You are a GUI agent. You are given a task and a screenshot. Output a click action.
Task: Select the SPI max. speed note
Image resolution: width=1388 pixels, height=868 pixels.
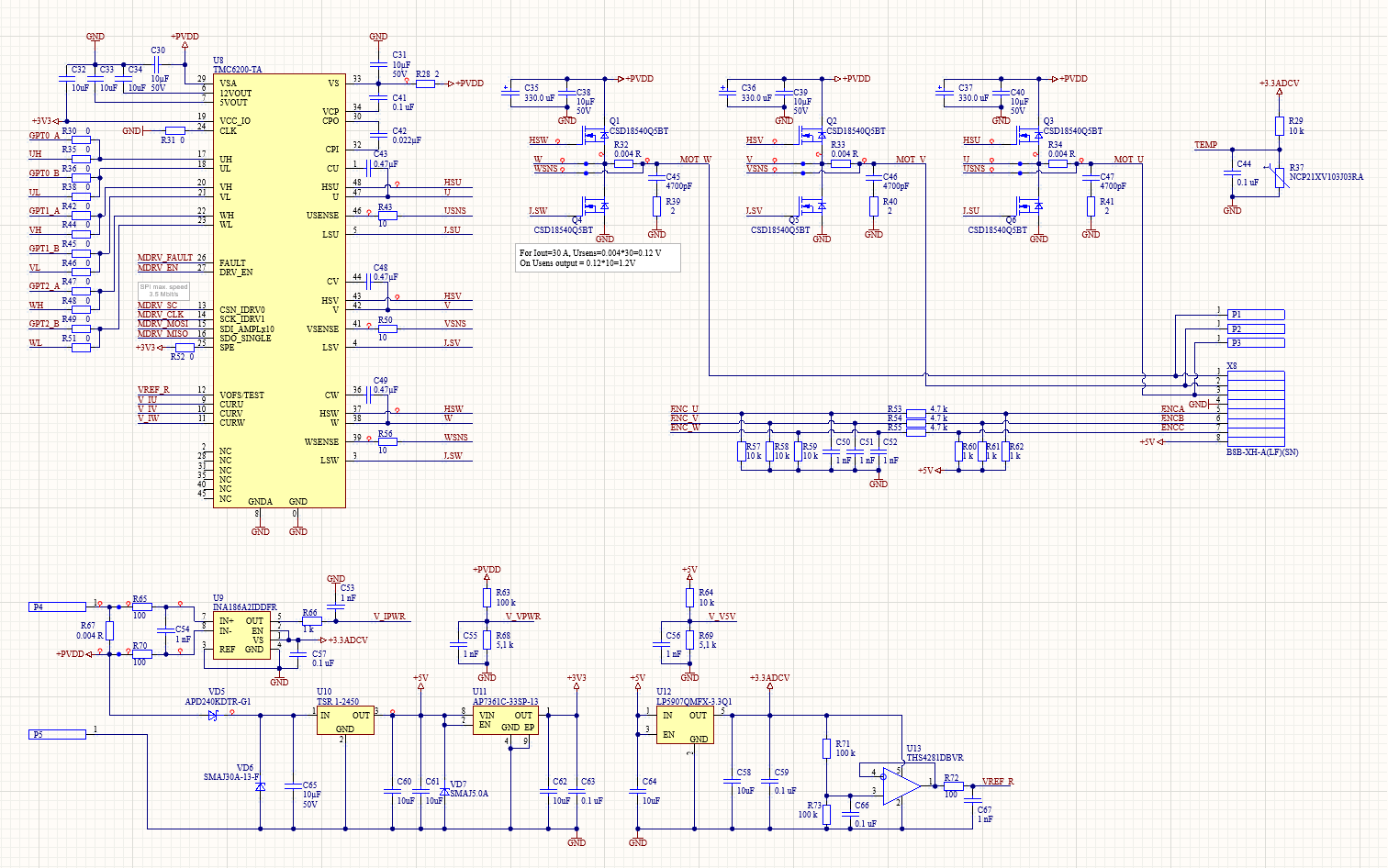coord(164,291)
